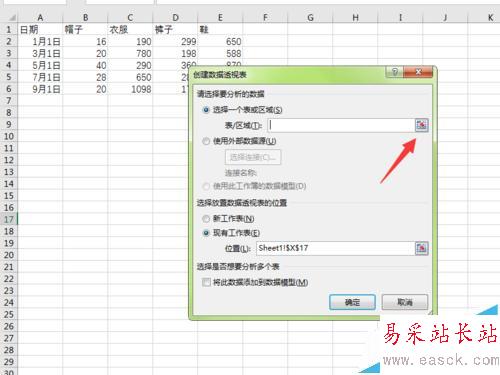500x375 pixels.
Task: Click the range selector icon beside Location field
Action: 422,248
